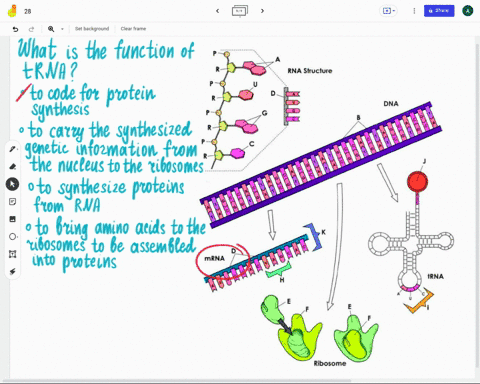Click Clear frame
480x384 pixels.
pyautogui.click(x=133, y=29)
